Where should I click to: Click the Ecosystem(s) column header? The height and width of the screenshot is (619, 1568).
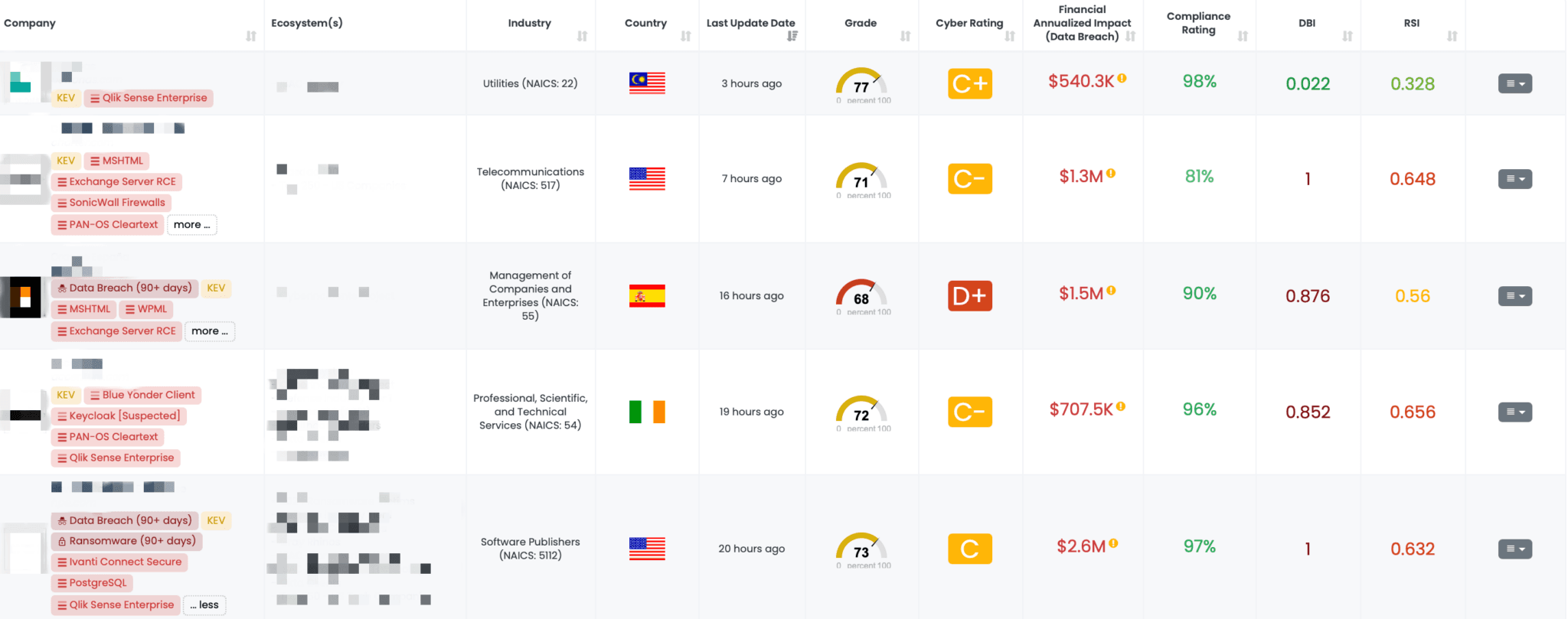[x=307, y=23]
